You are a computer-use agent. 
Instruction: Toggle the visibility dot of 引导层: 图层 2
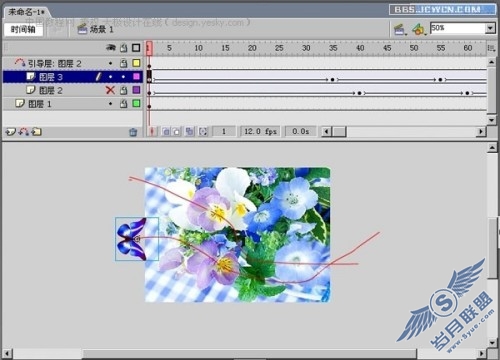111,63
